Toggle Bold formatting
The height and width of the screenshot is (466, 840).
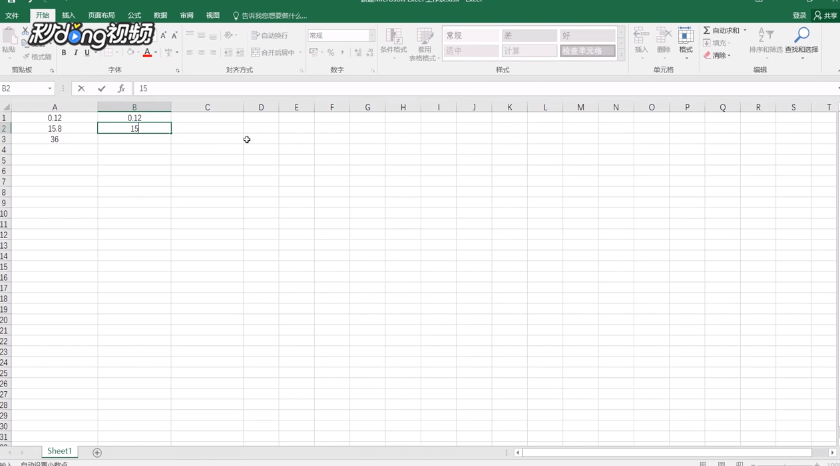pyautogui.click(x=64, y=52)
